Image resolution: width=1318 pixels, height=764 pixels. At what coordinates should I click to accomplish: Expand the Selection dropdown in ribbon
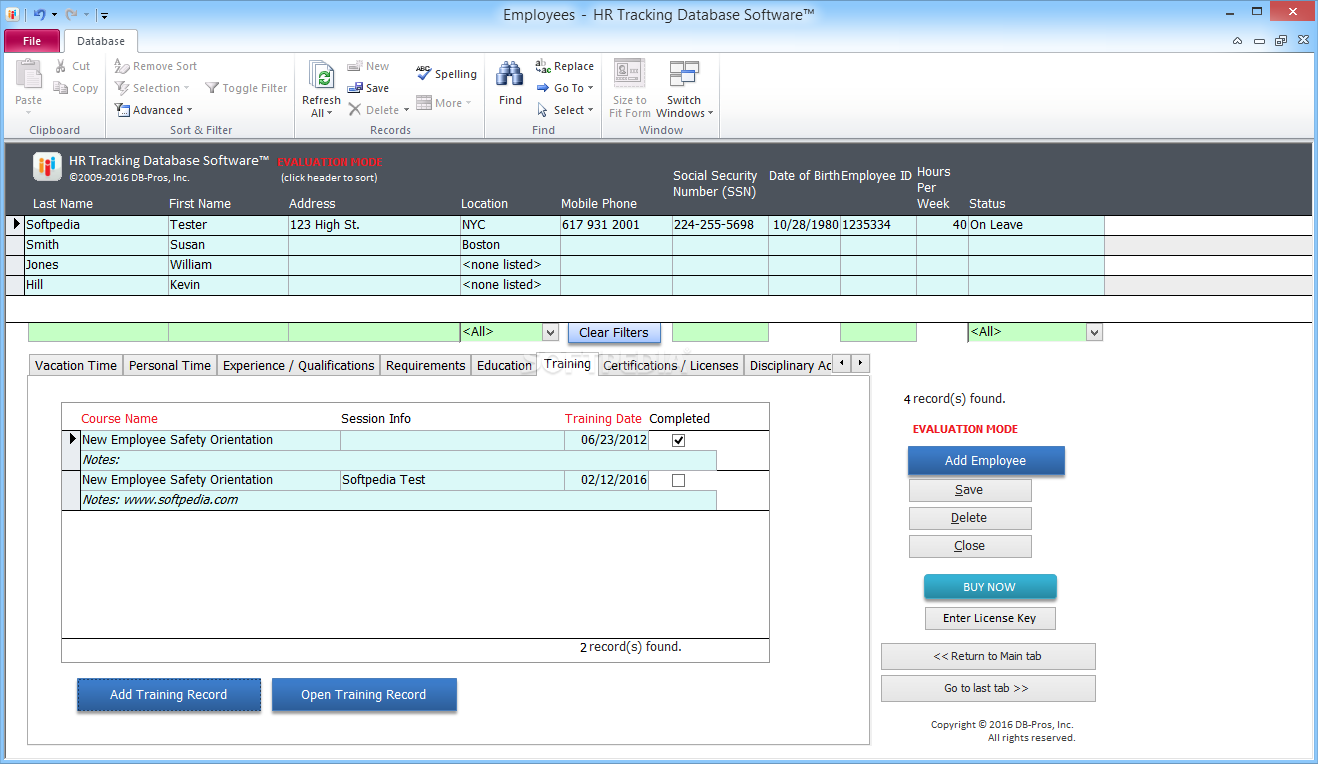coord(186,88)
